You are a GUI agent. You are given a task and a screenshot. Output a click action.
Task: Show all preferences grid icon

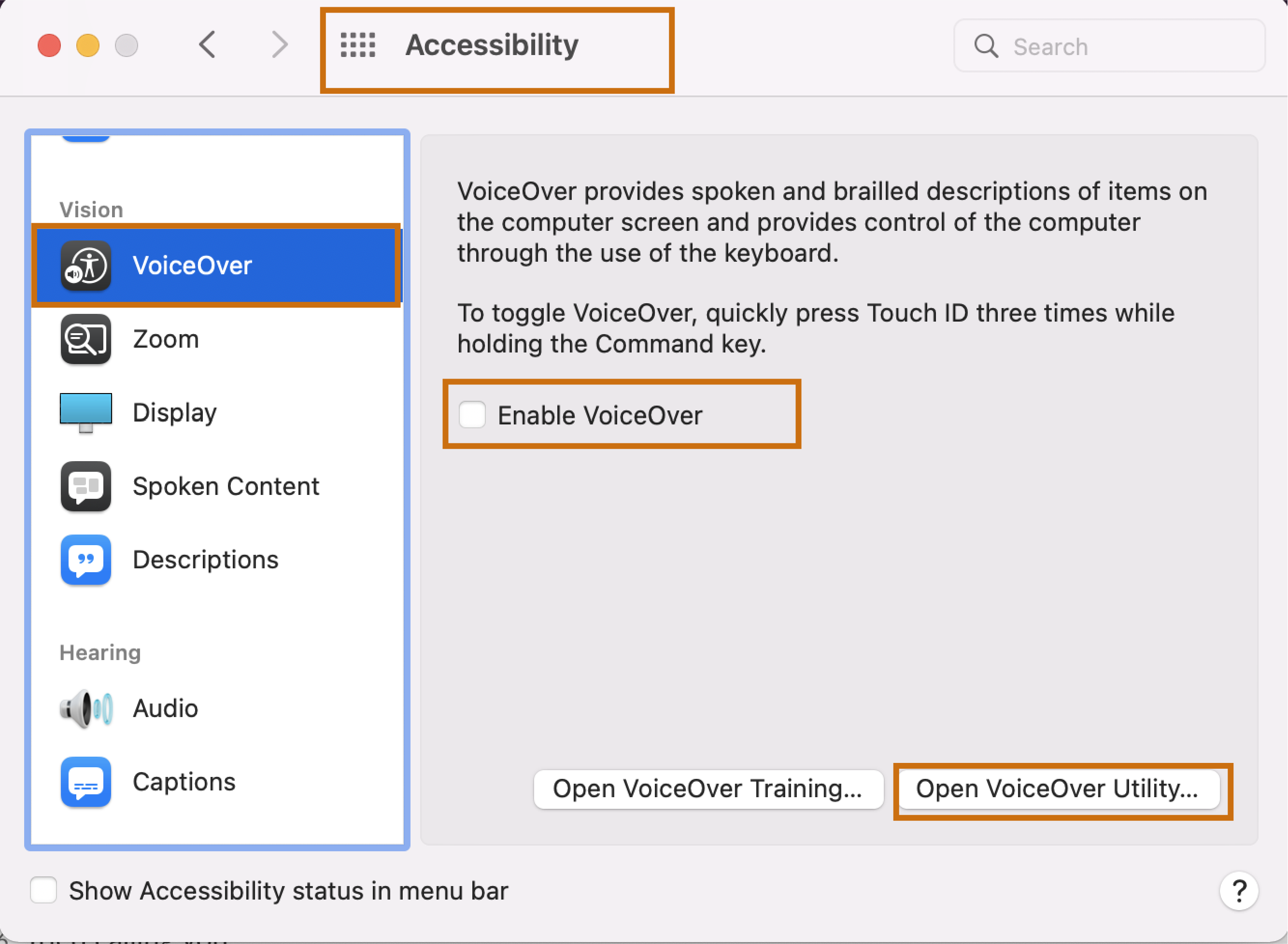coord(358,45)
